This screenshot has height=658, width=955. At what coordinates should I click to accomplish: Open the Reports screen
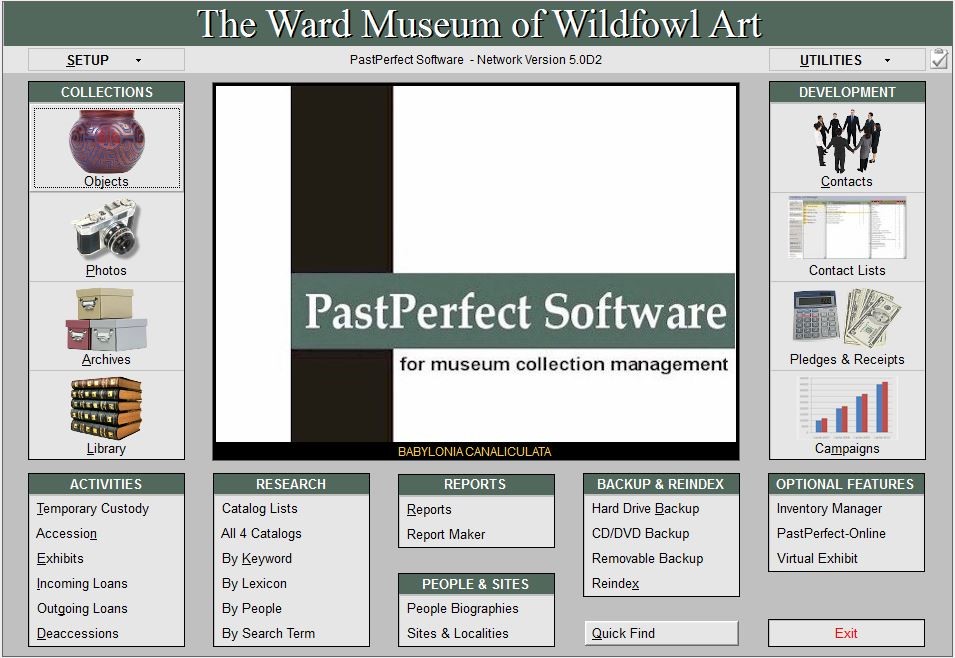coord(429,509)
